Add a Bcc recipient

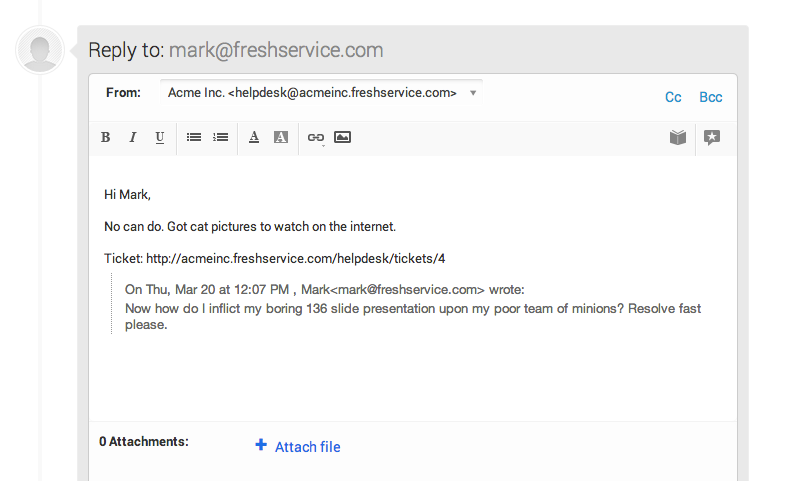click(x=710, y=97)
